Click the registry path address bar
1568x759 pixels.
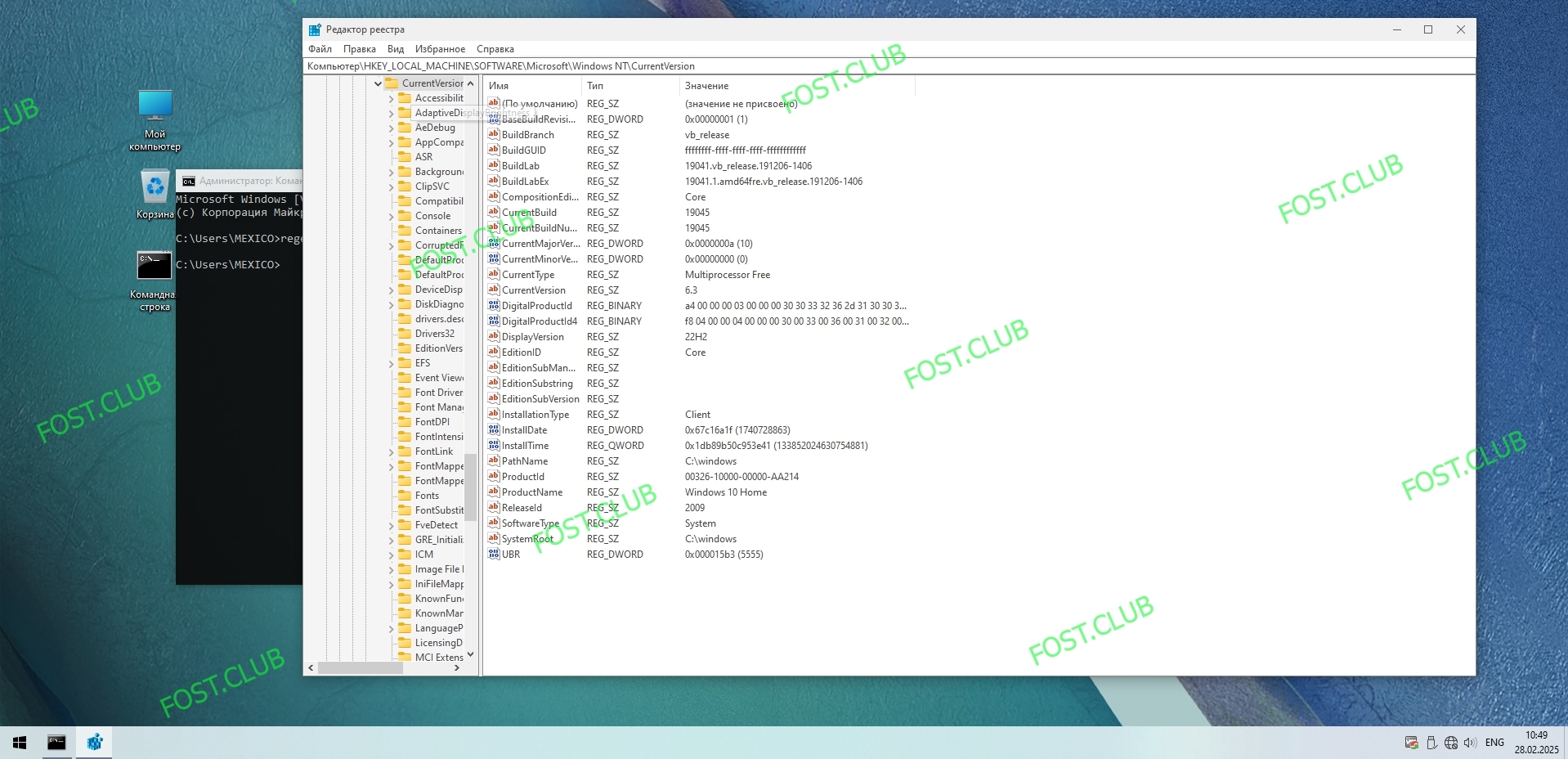point(889,66)
